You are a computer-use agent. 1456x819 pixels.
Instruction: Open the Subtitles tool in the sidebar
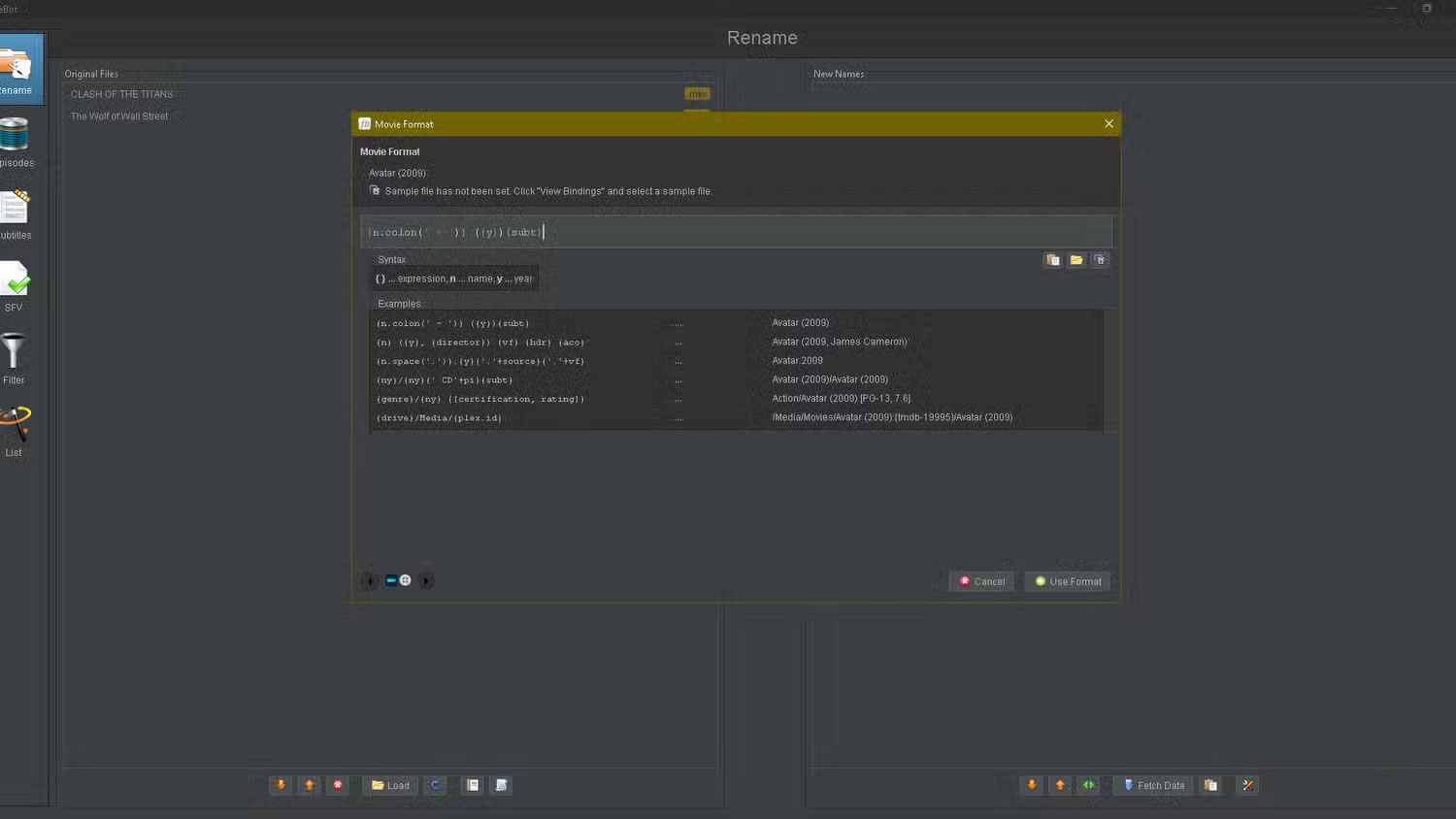click(x=15, y=213)
